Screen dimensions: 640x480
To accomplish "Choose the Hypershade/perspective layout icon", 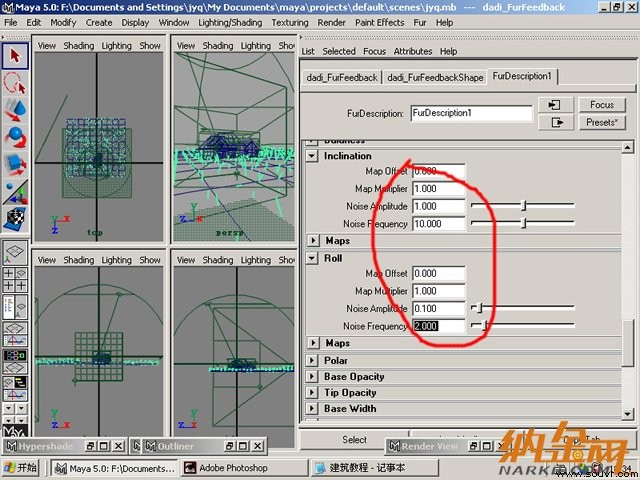I will (x=15, y=361).
